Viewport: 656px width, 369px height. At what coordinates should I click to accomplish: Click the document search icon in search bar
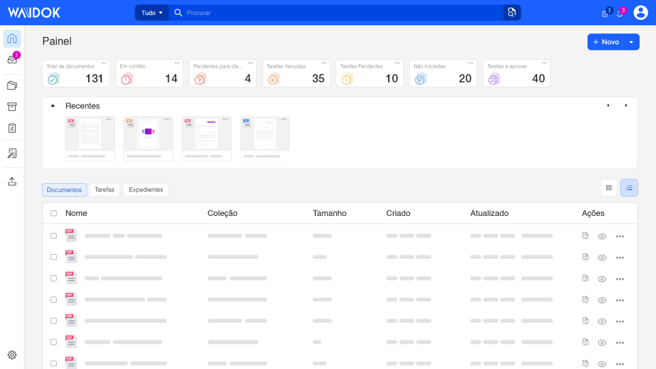pos(512,13)
